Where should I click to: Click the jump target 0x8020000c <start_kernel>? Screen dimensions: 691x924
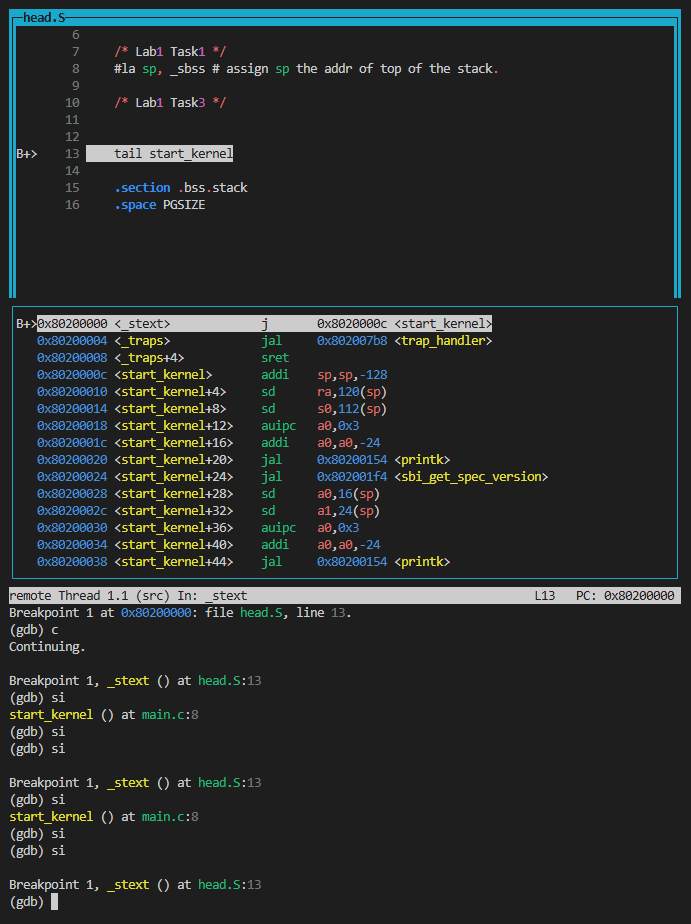[x=404, y=324]
